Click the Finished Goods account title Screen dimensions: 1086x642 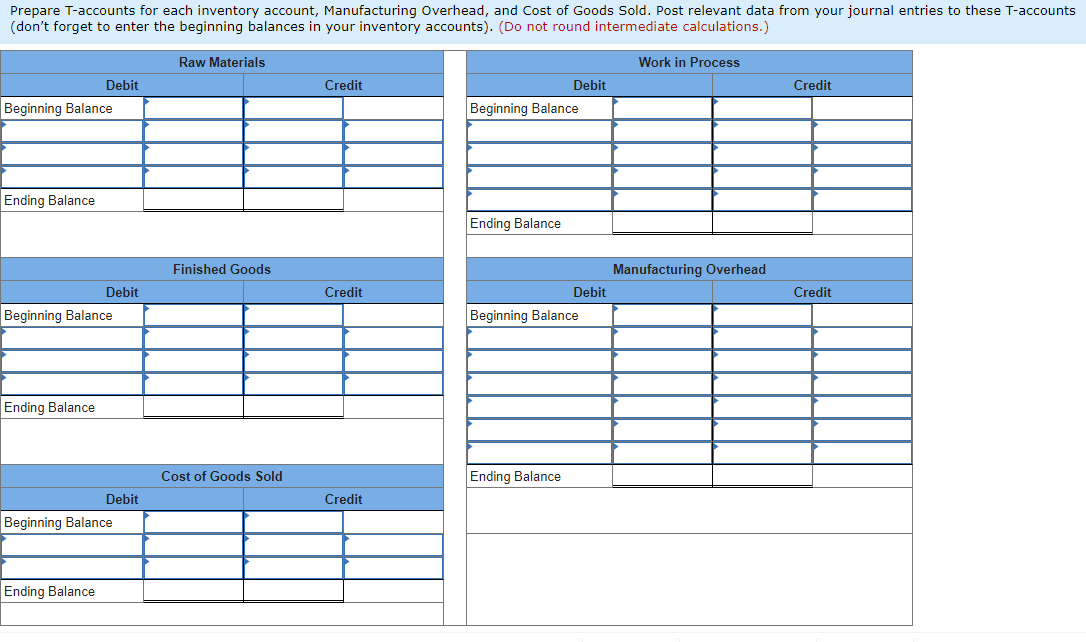(x=222, y=269)
